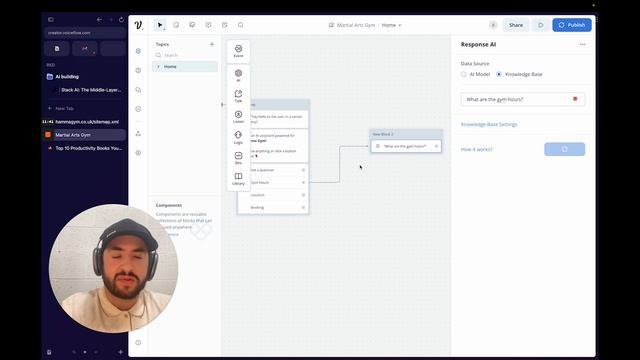This screenshot has height=360, width=640.
Task: Open the Dev step menu
Action: (x=238, y=158)
